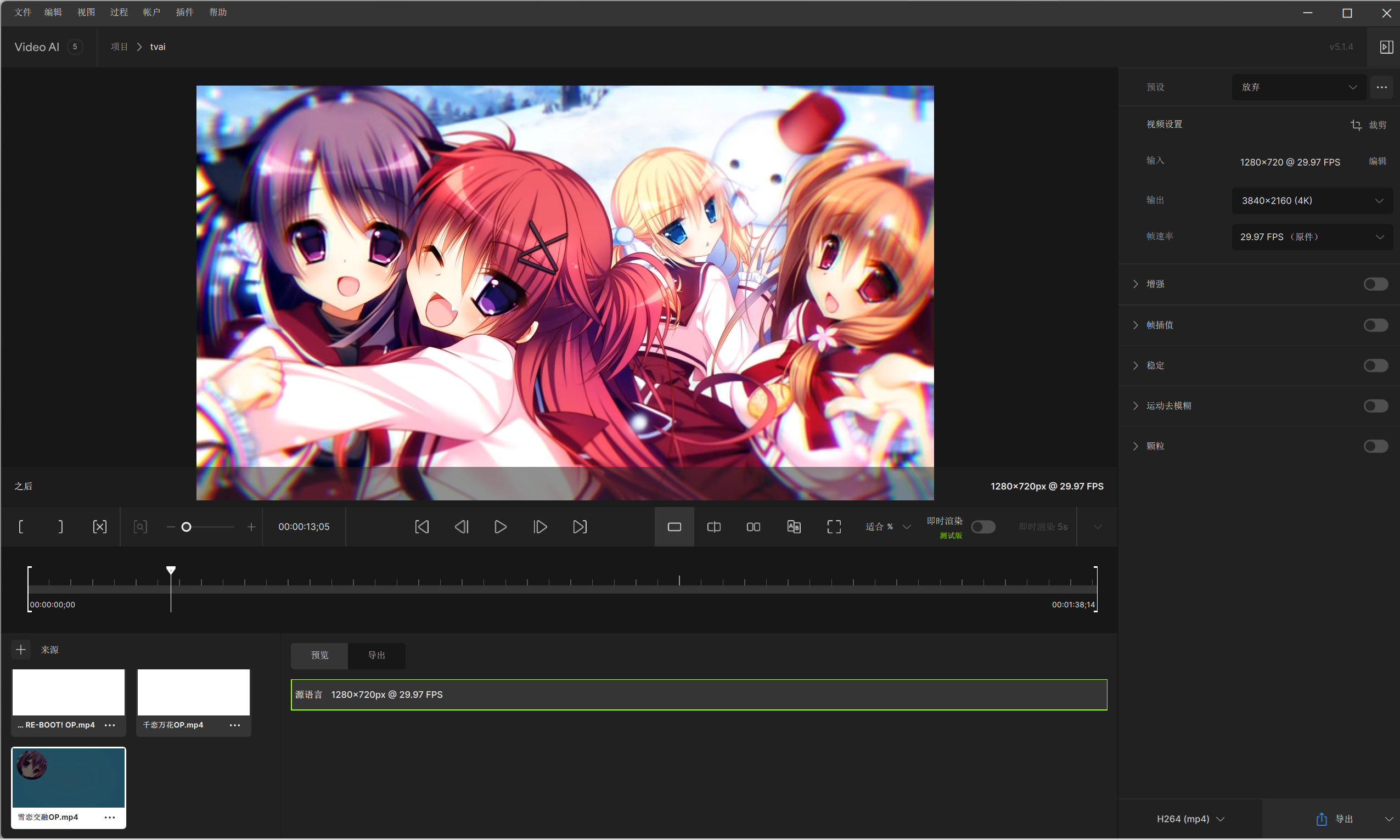Image resolution: width=1400 pixels, height=840 pixels.
Task: Open the 过程 menu
Action: point(119,12)
